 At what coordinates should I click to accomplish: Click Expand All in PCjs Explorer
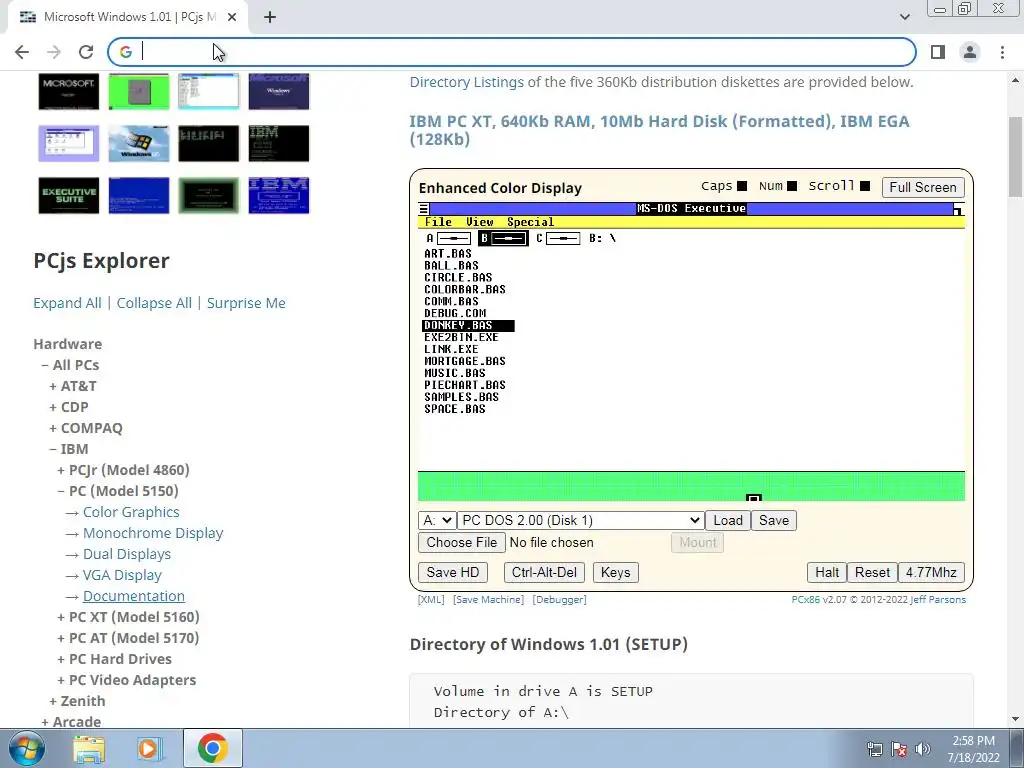[67, 303]
